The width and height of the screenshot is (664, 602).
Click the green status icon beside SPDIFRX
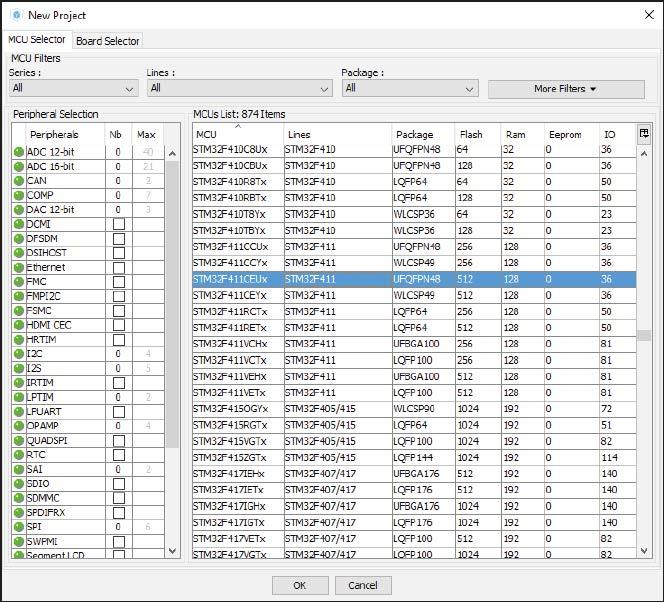click(19, 513)
